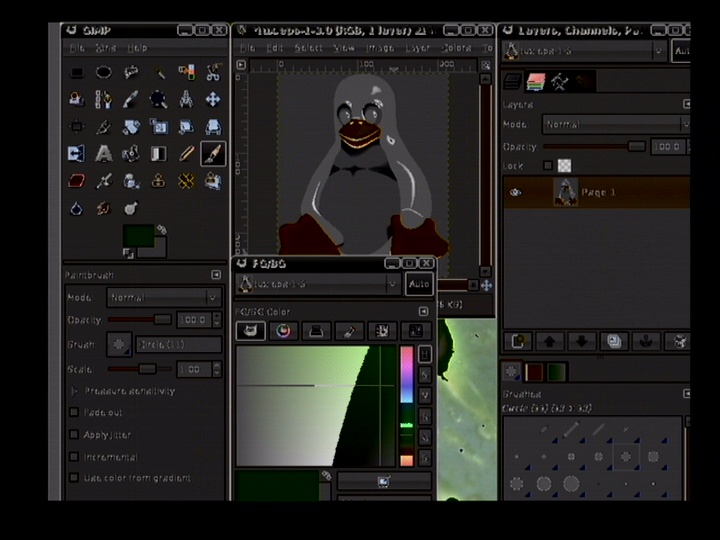The height and width of the screenshot is (540, 720).
Task: Select the Text tool
Action: coord(103,153)
